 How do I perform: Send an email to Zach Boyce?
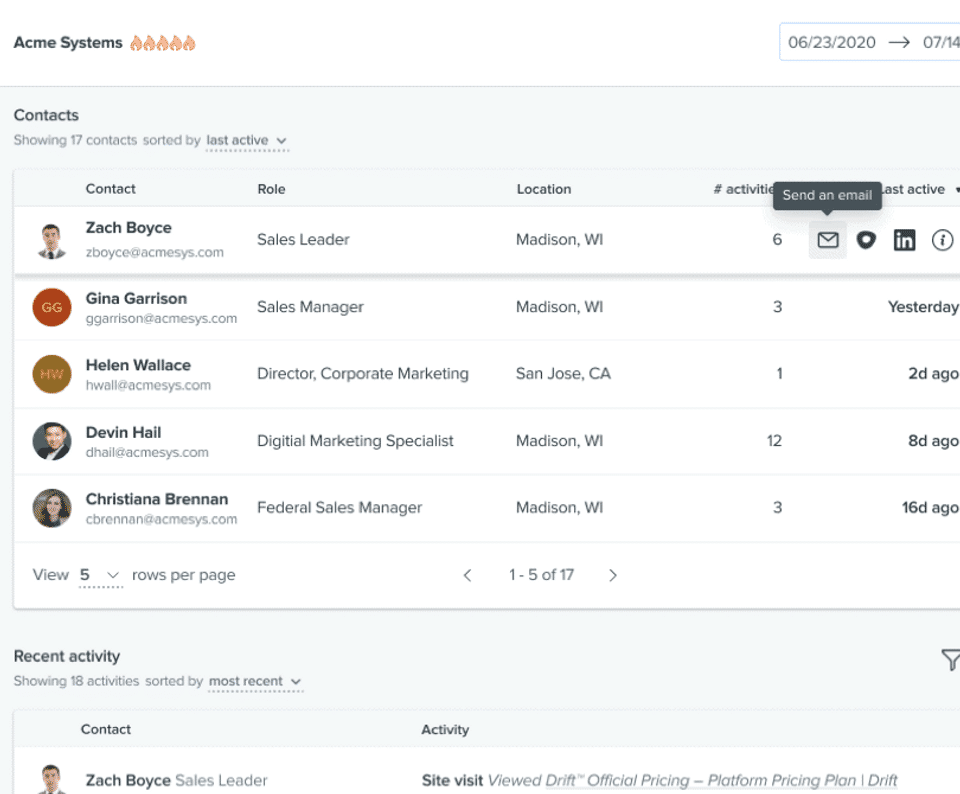click(x=828, y=240)
